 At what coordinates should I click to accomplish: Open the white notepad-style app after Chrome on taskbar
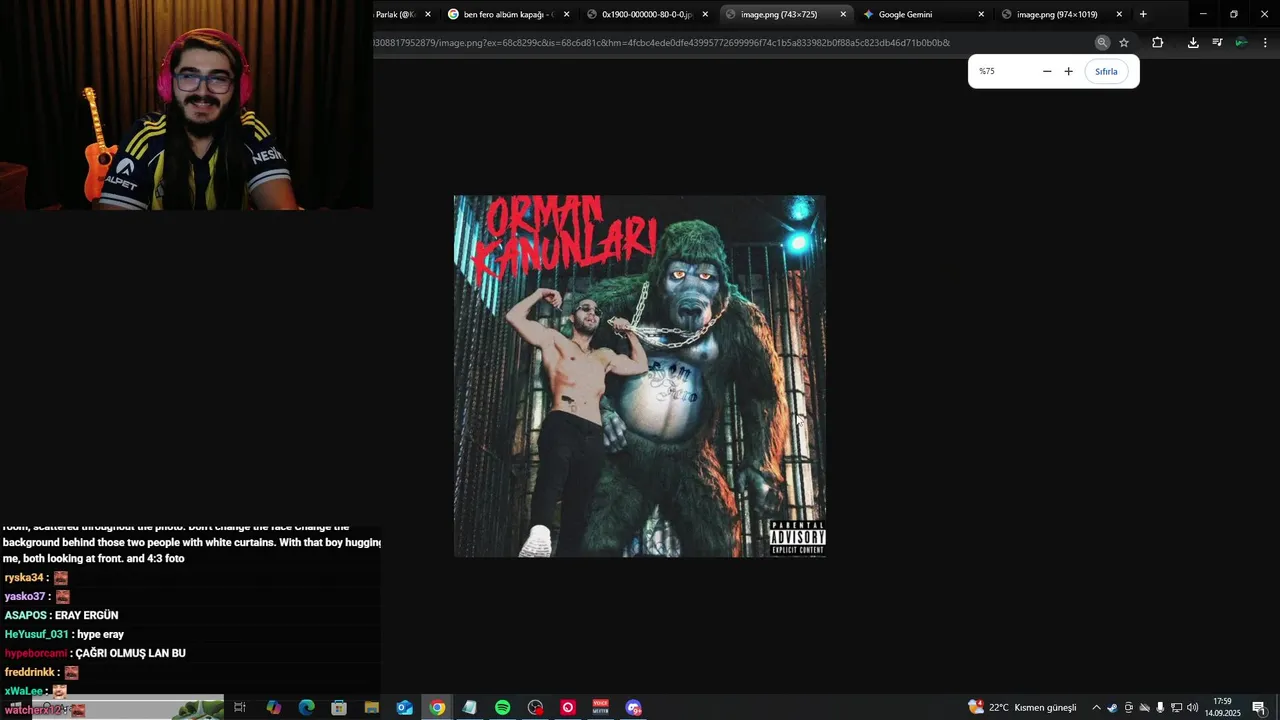click(470, 707)
